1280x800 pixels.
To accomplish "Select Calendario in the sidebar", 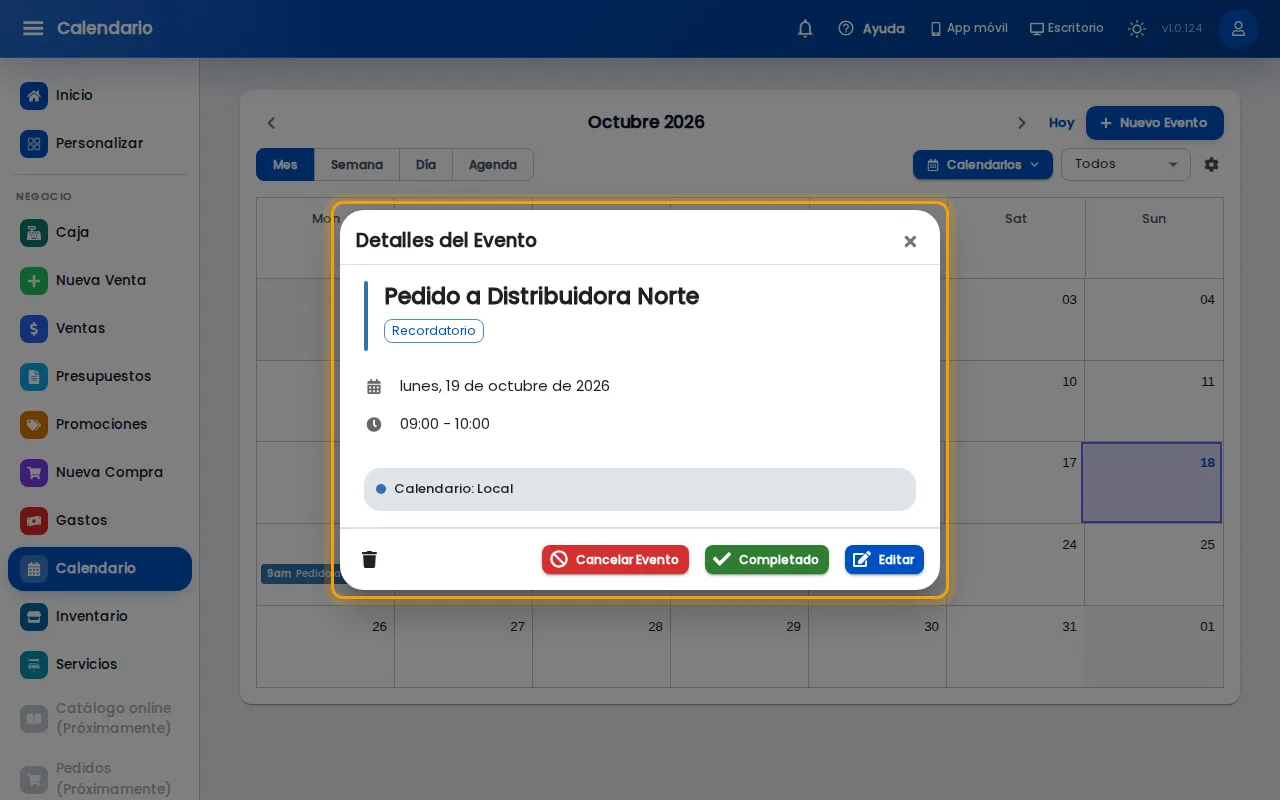I will (x=100, y=569).
